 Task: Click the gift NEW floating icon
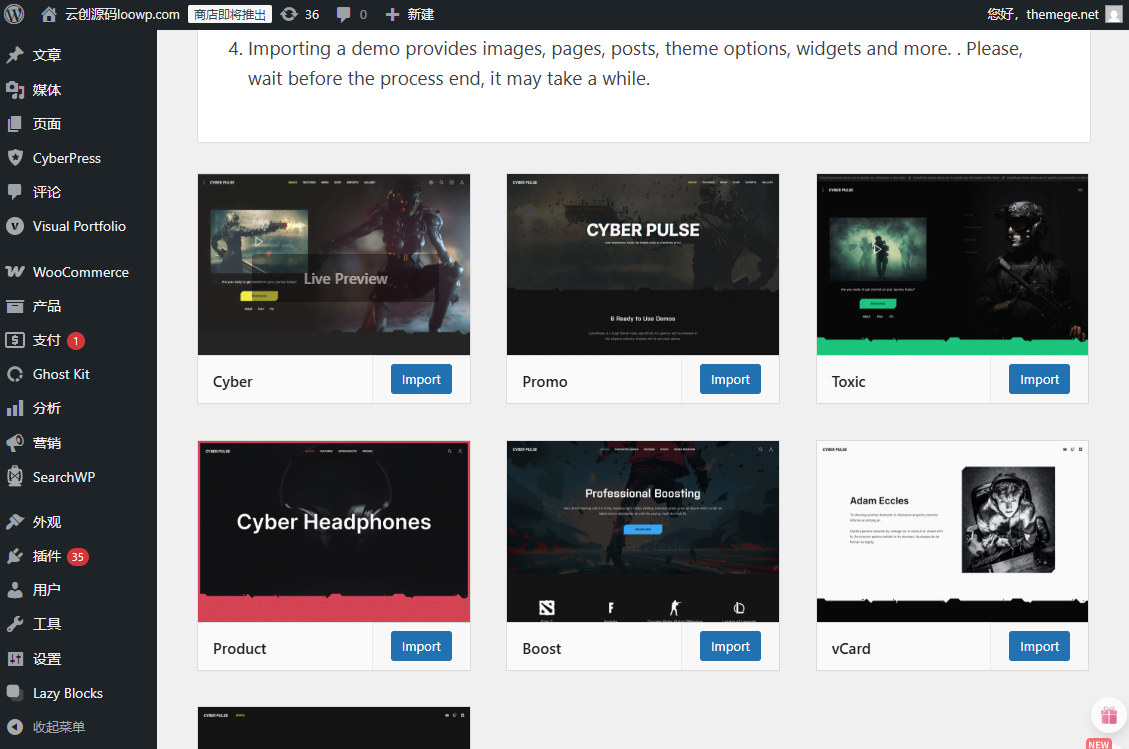pos(1108,716)
